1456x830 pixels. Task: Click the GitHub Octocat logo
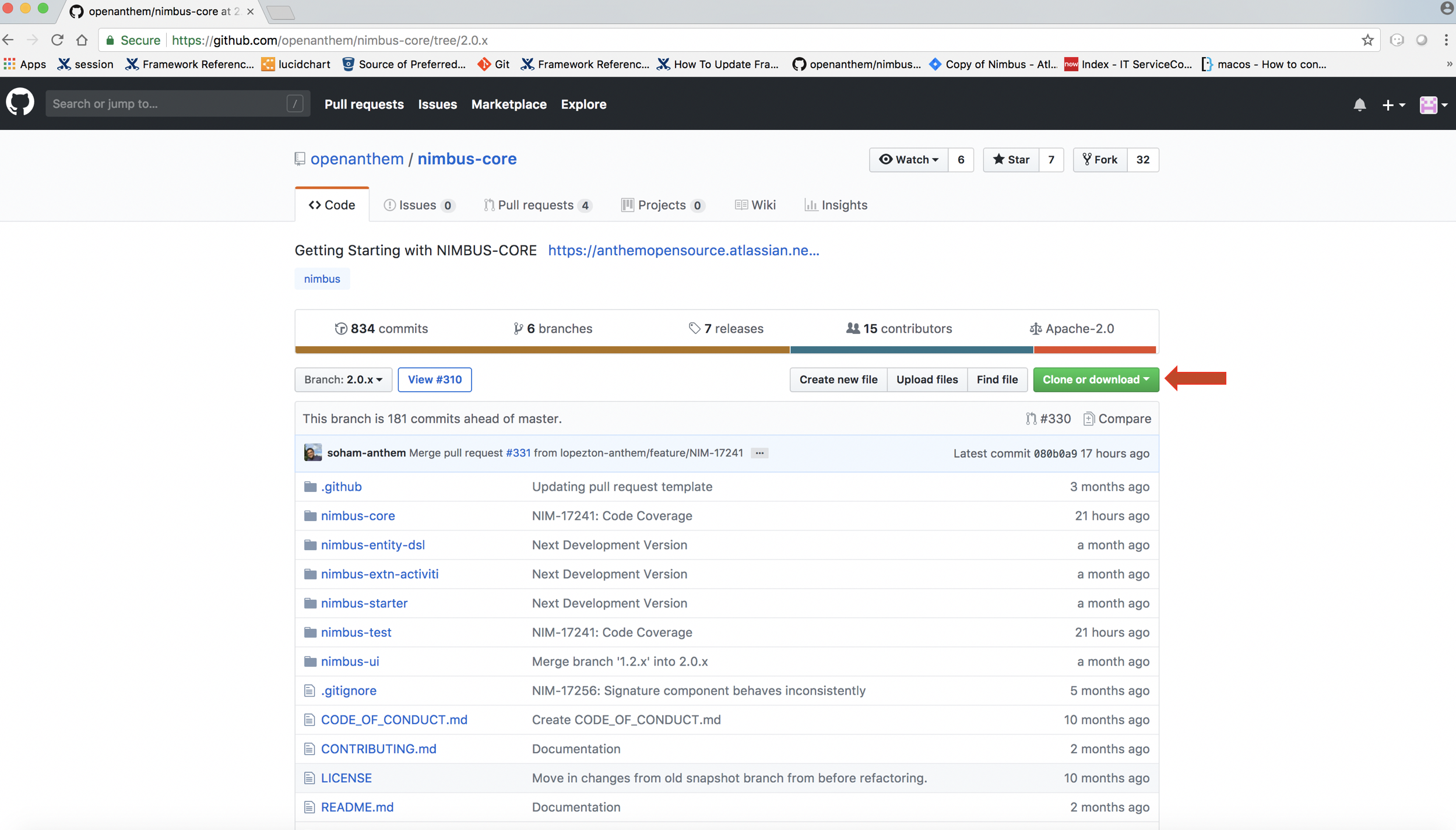coord(20,103)
